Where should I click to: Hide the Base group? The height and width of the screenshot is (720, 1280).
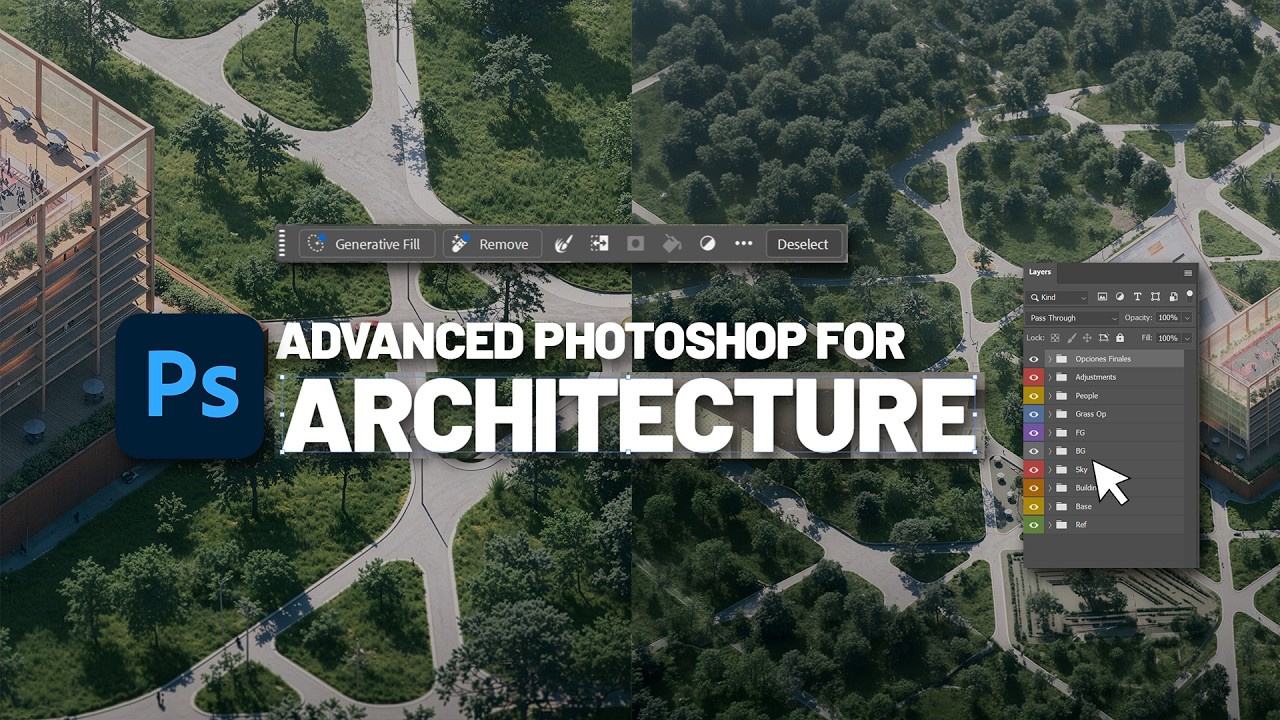point(1034,506)
